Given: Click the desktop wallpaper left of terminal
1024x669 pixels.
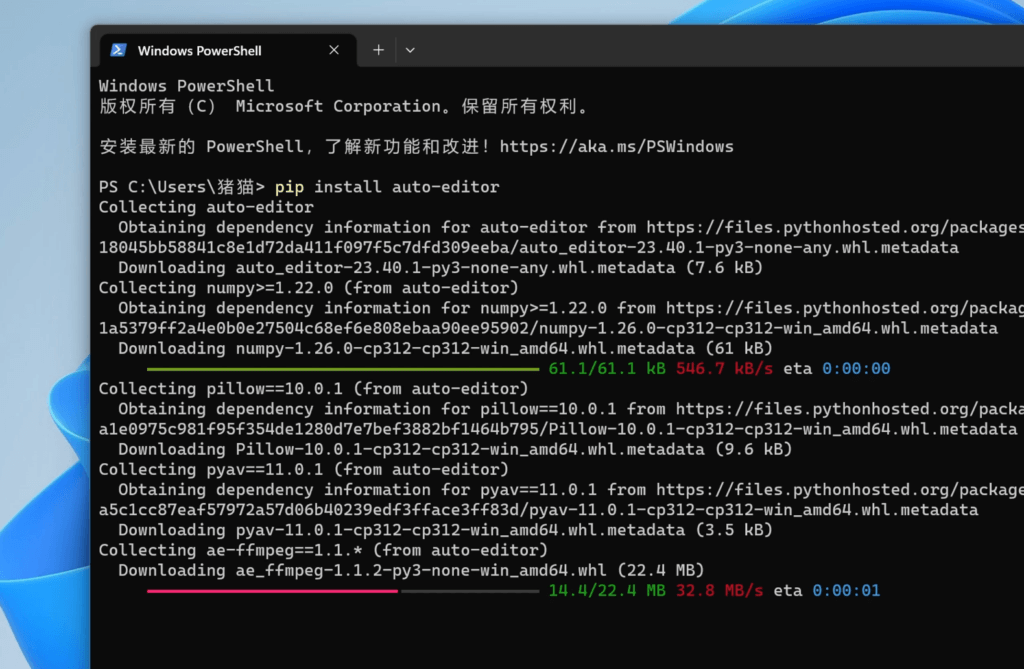Looking at the screenshot, I should tap(45, 400).
